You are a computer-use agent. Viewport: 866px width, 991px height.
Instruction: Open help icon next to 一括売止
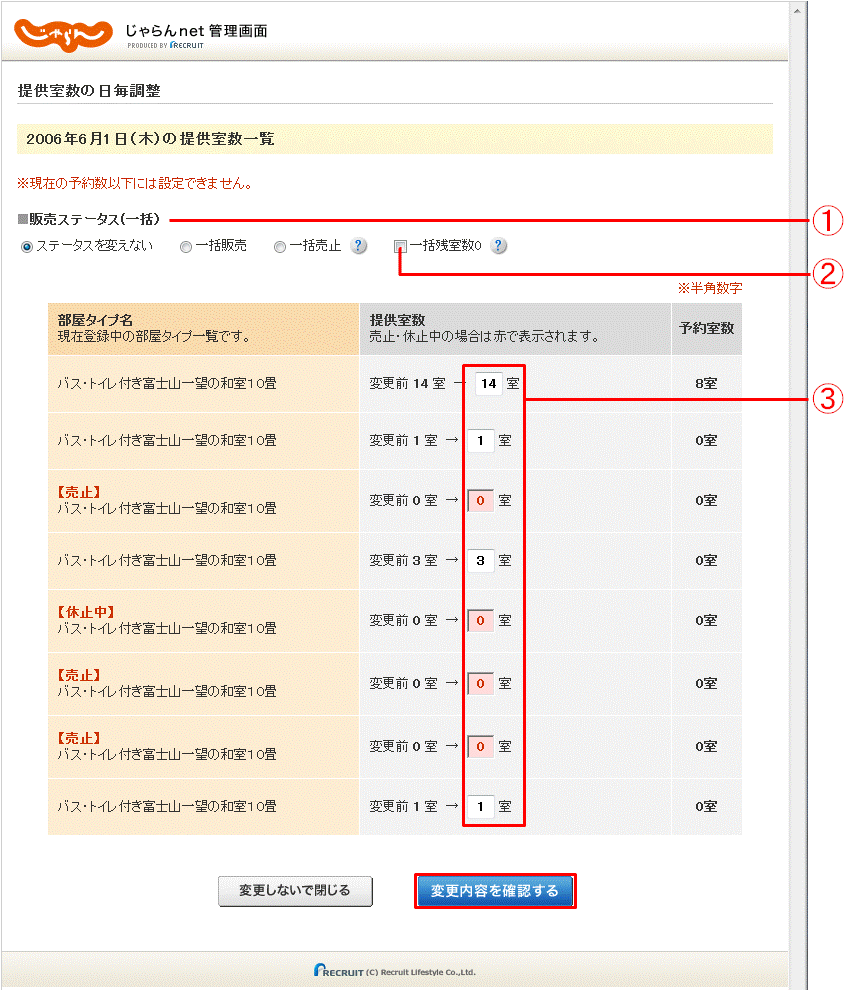359,246
